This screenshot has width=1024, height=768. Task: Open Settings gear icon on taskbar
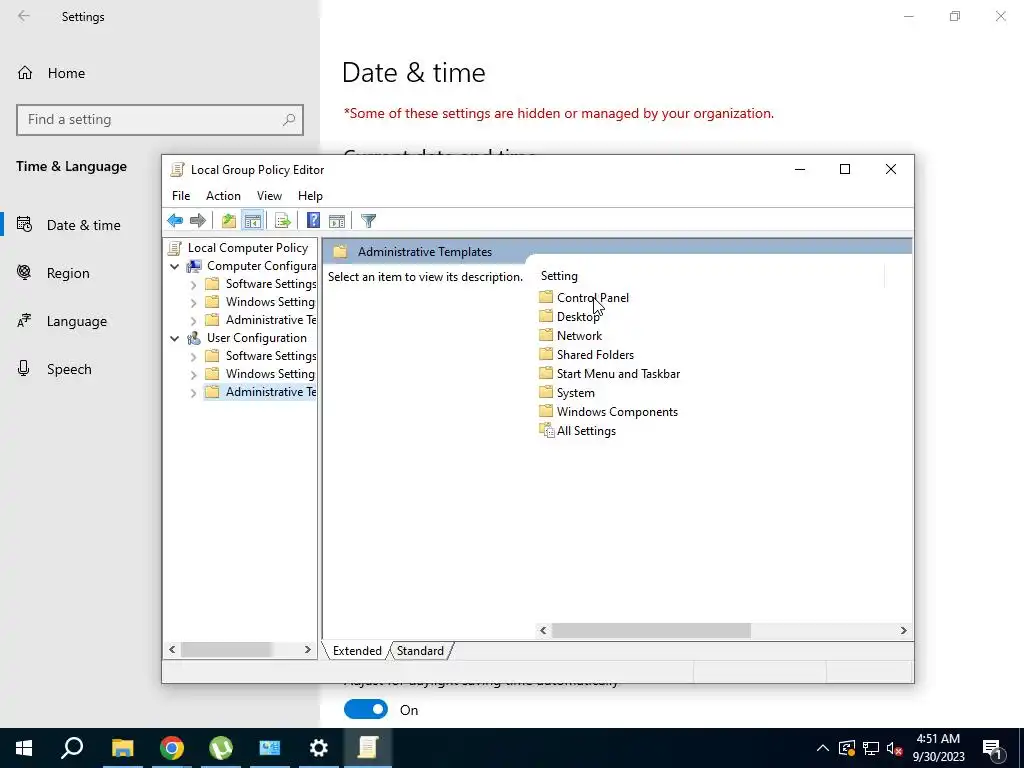tap(319, 748)
